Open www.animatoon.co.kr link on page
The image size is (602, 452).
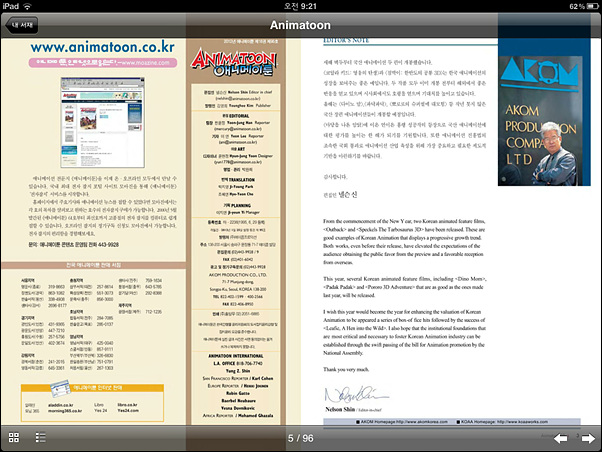point(103,47)
